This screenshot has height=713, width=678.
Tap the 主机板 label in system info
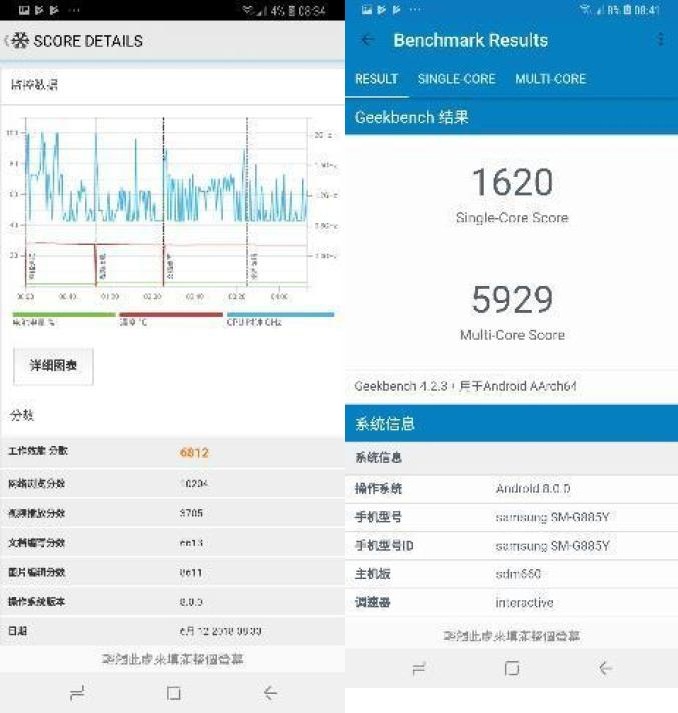coord(372,574)
